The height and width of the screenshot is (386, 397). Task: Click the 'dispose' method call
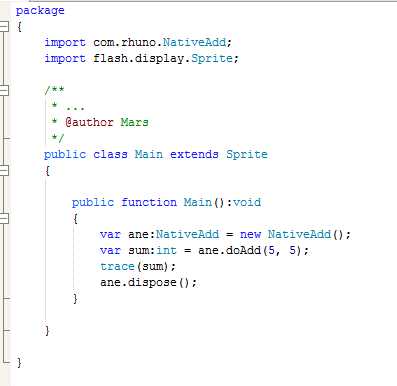pos(152,282)
